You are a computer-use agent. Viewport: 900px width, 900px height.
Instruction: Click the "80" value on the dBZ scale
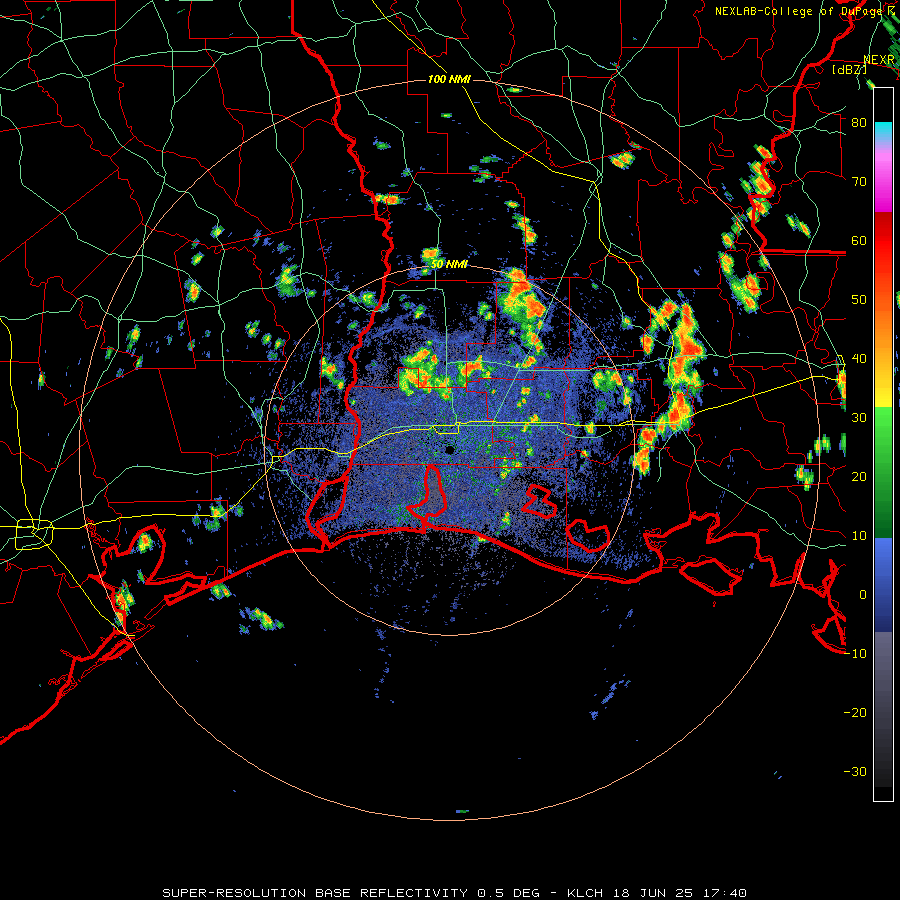(859, 123)
